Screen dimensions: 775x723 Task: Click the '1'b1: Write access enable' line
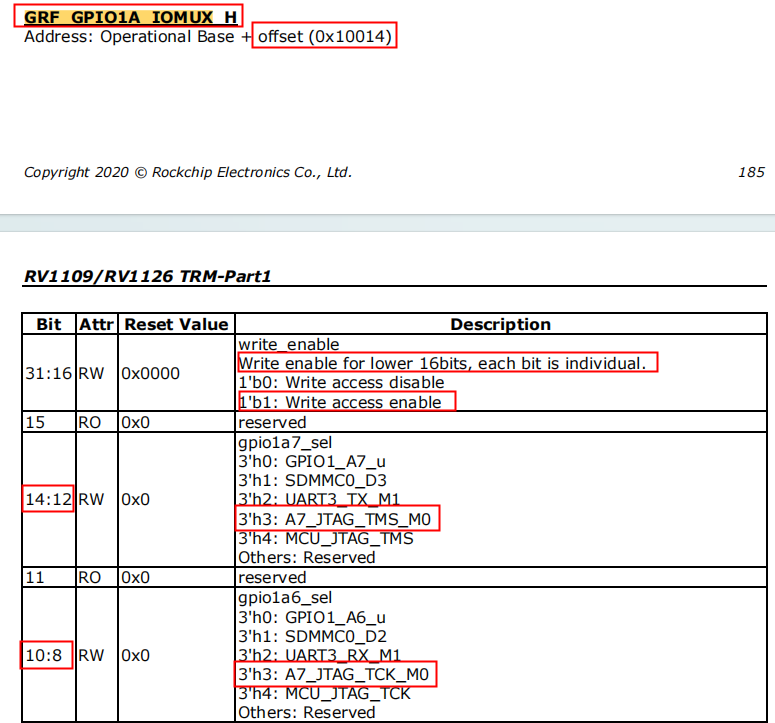344,402
